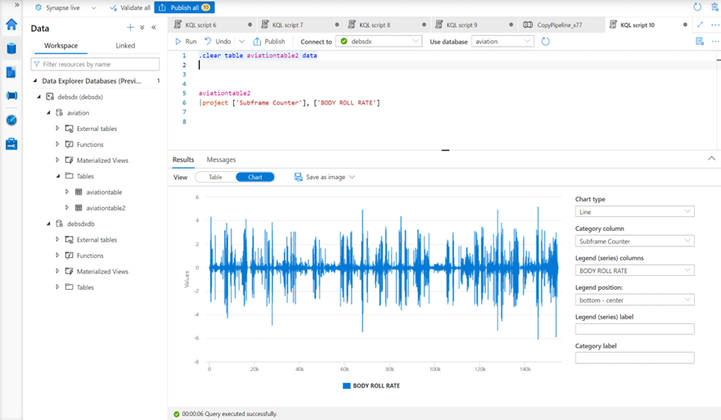Open the KQL script 8 tab
The width and height of the screenshot is (721, 420).
pyautogui.click(x=386, y=25)
